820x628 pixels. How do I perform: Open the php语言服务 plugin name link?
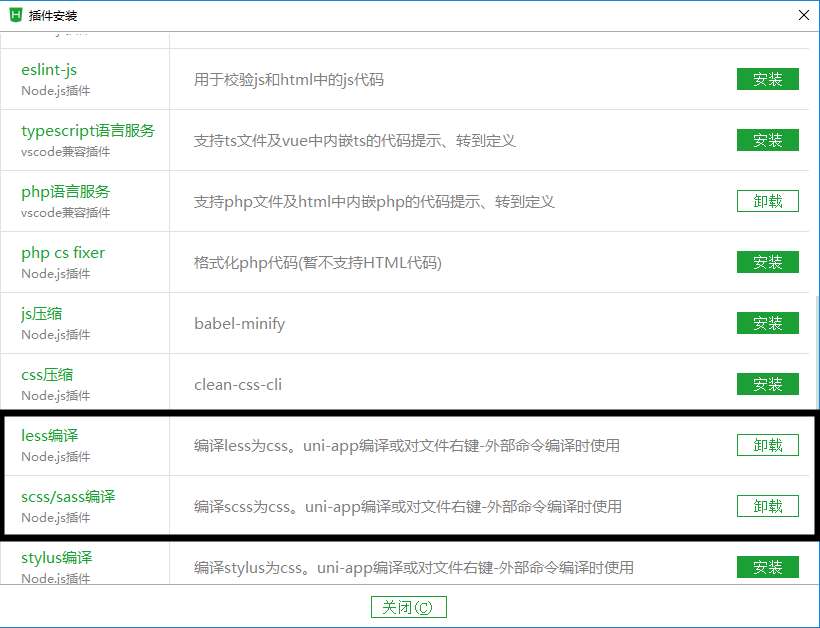pyautogui.click(x=65, y=192)
